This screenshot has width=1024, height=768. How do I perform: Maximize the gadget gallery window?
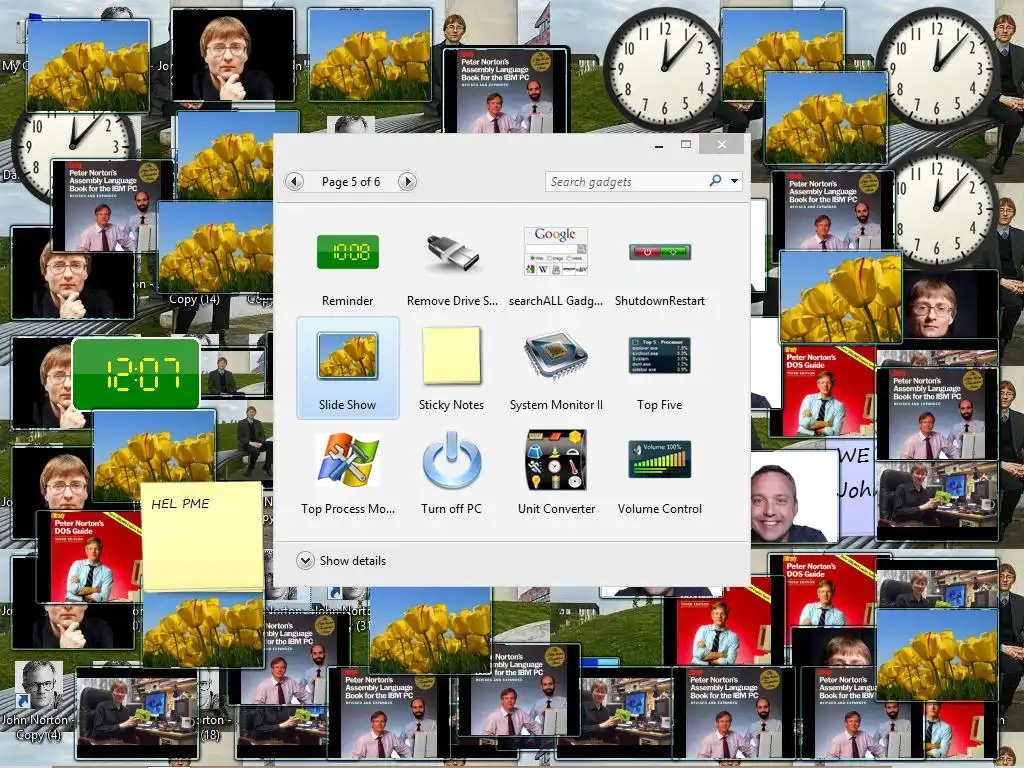pos(686,145)
